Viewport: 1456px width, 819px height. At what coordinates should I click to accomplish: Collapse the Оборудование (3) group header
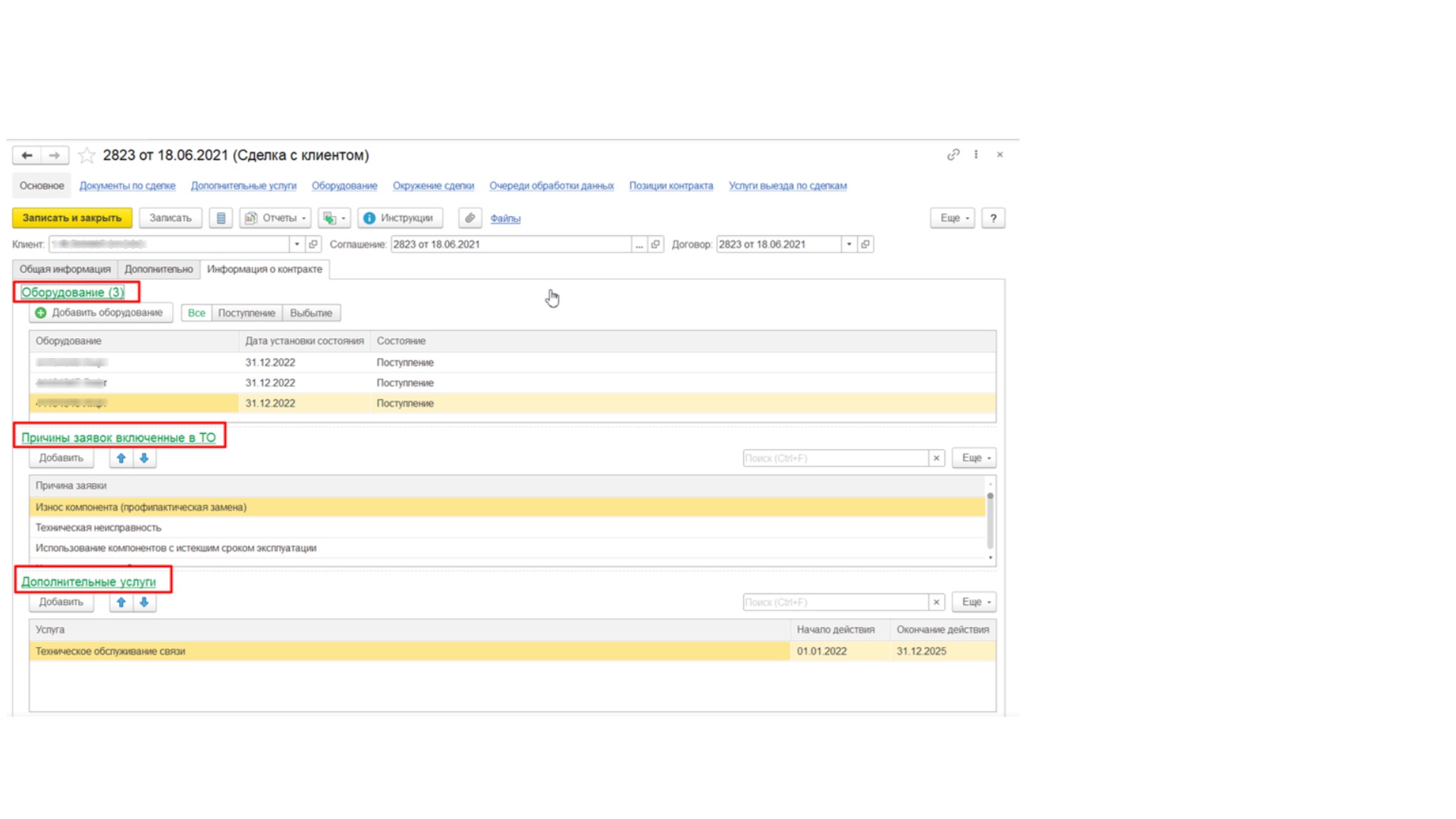coord(73,293)
